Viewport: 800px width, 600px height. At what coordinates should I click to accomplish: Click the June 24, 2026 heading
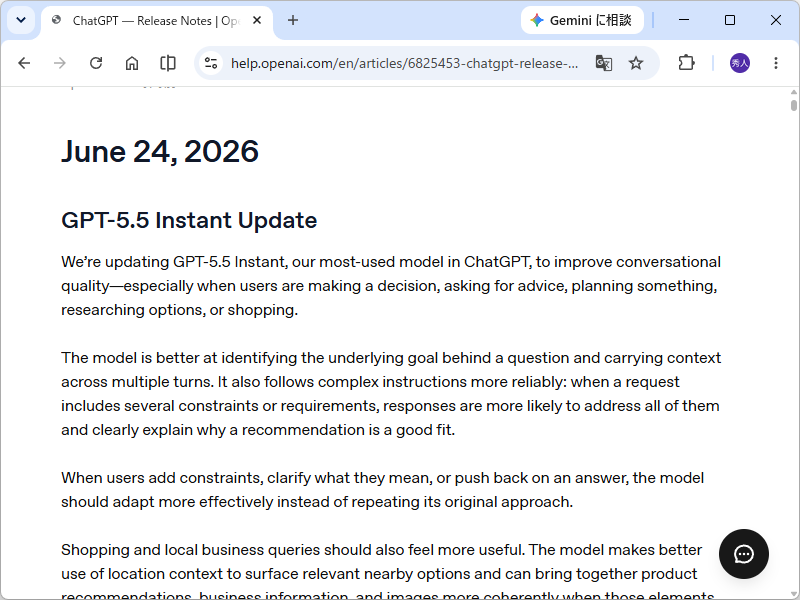pos(160,152)
